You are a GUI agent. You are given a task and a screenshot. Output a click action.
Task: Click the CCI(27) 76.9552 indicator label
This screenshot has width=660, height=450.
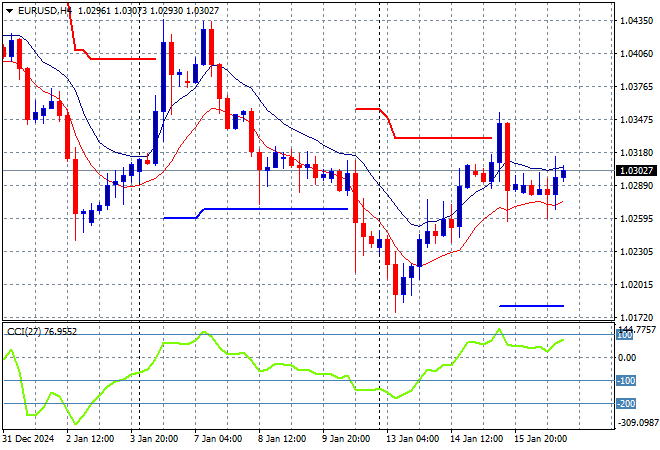point(42,332)
